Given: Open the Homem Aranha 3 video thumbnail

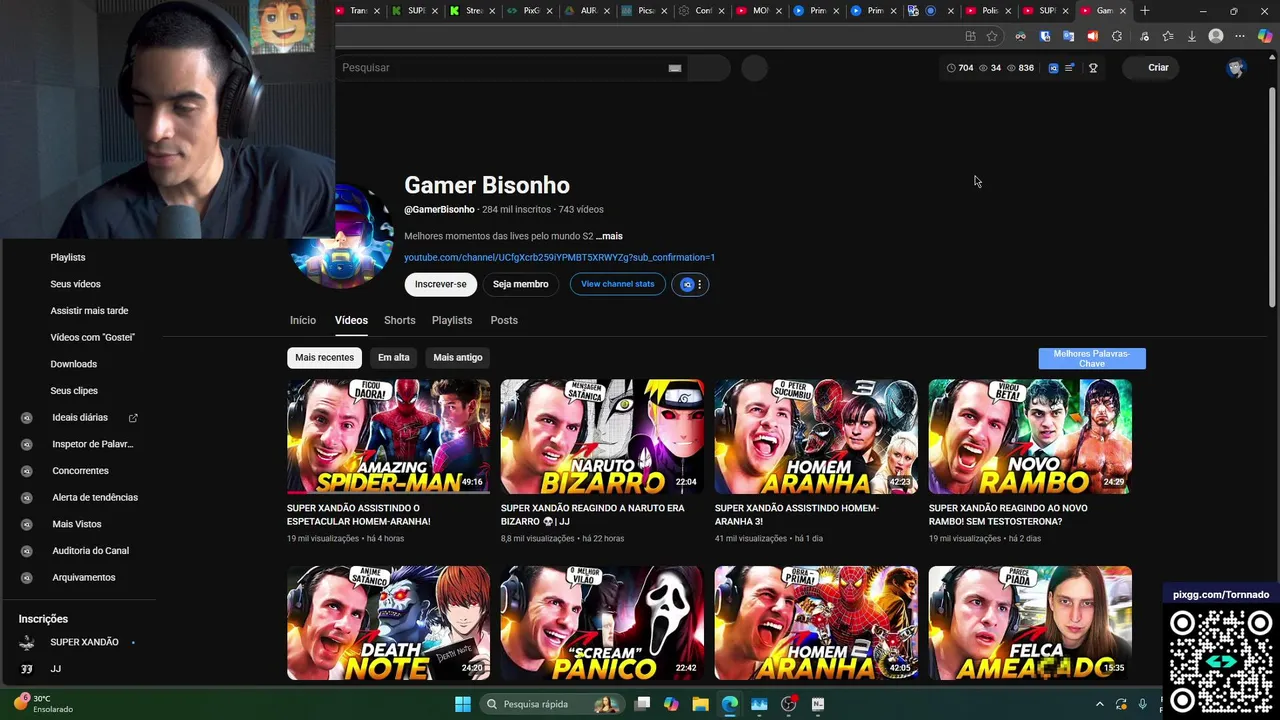Looking at the screenshot, I should 816,436.
